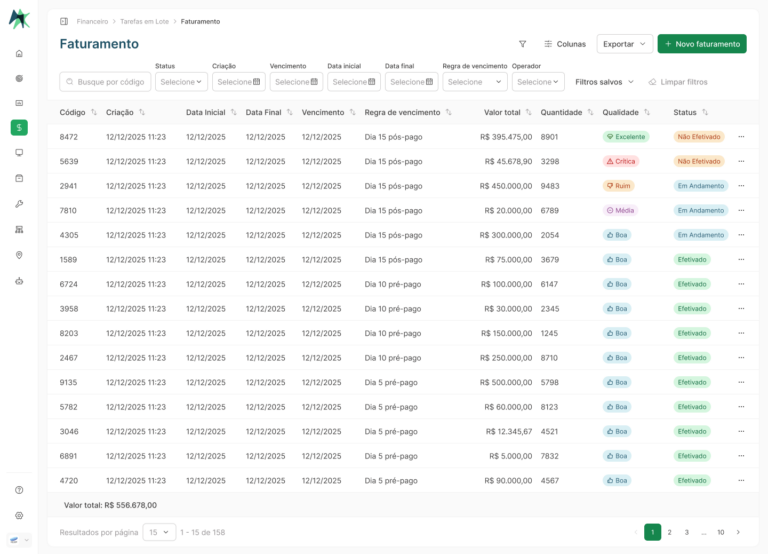Open help question mark icon
768x554 pixels.
click(x=19, y=490)
